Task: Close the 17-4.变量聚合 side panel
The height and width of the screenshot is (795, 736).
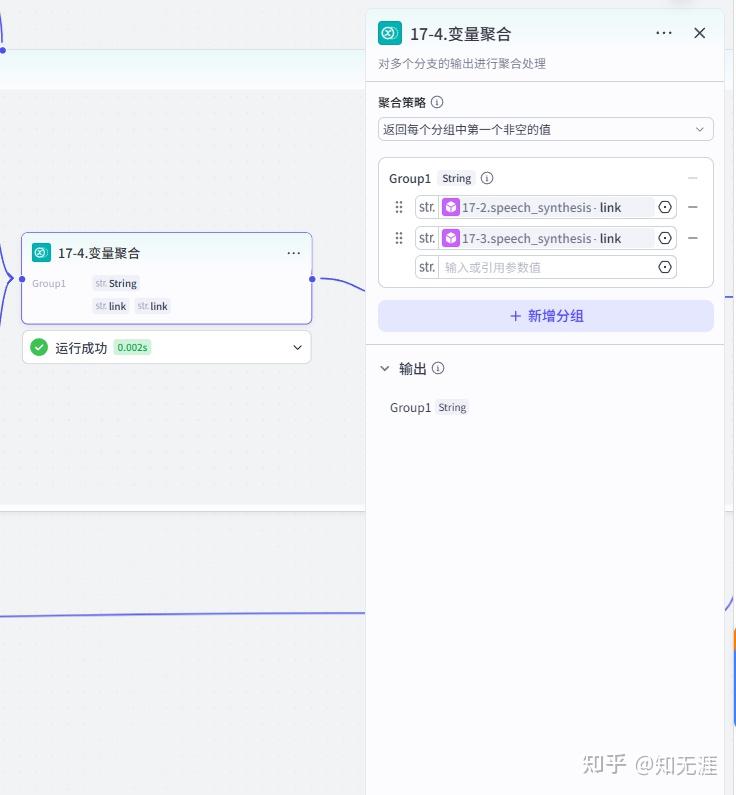Action: coord(700,33)
